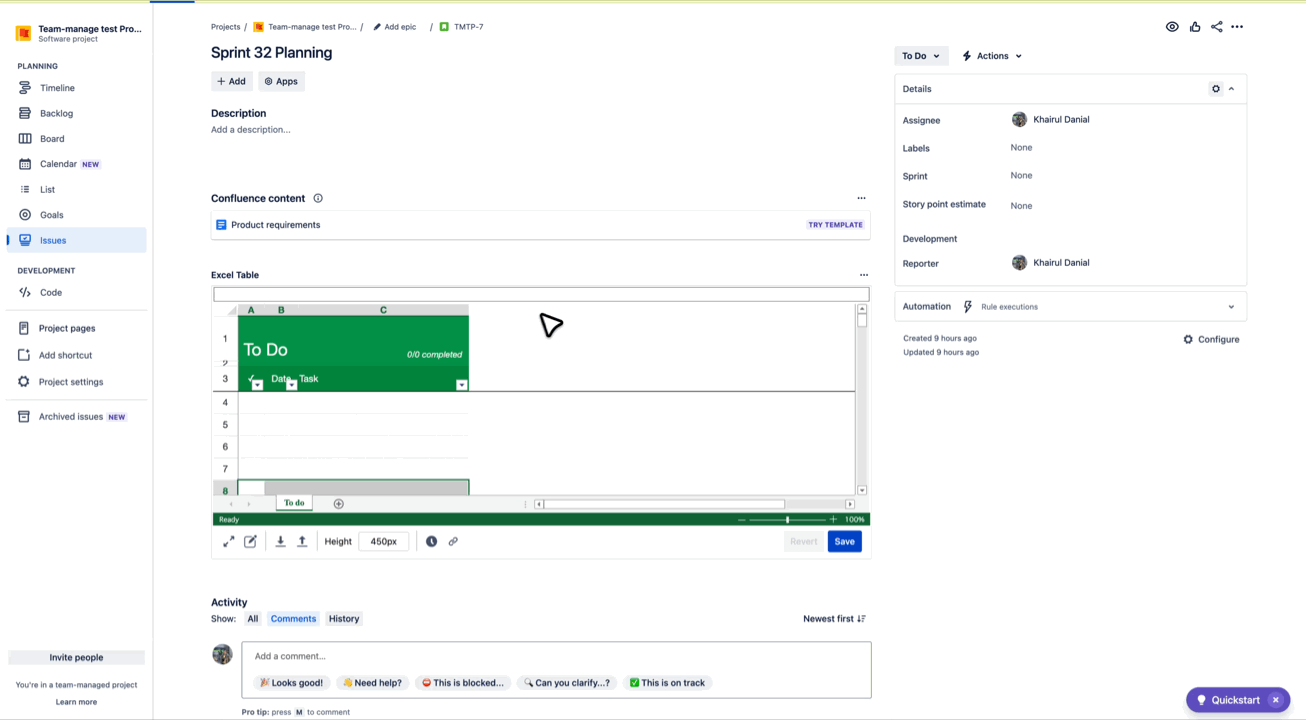Click the Invite people button
Screen dimensions: 1306x720
77,657
